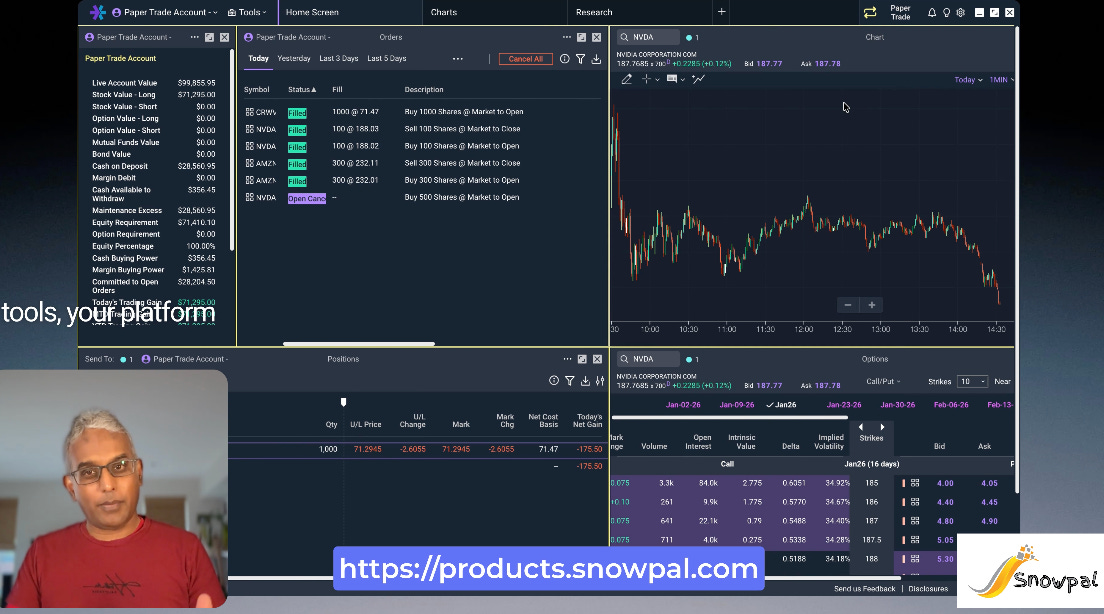Sort orders by Symbol column header
The width and height of the screenshot is (1104, 614).
point(256,89)
